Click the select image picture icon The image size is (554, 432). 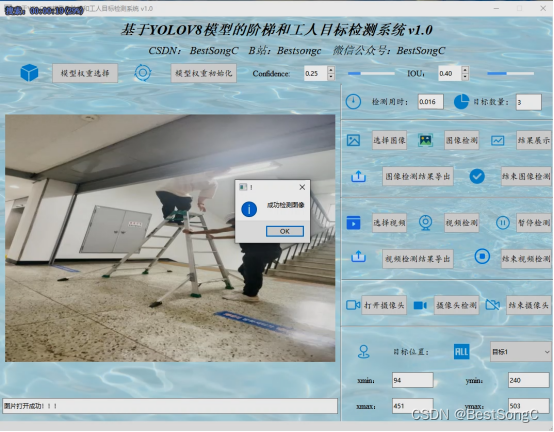[353, 140]
